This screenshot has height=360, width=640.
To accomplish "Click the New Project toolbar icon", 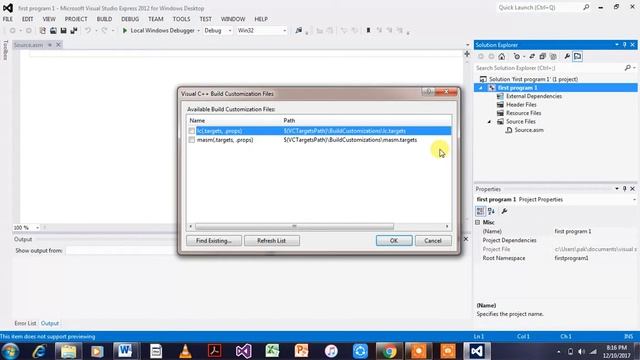I will point(42,31).
